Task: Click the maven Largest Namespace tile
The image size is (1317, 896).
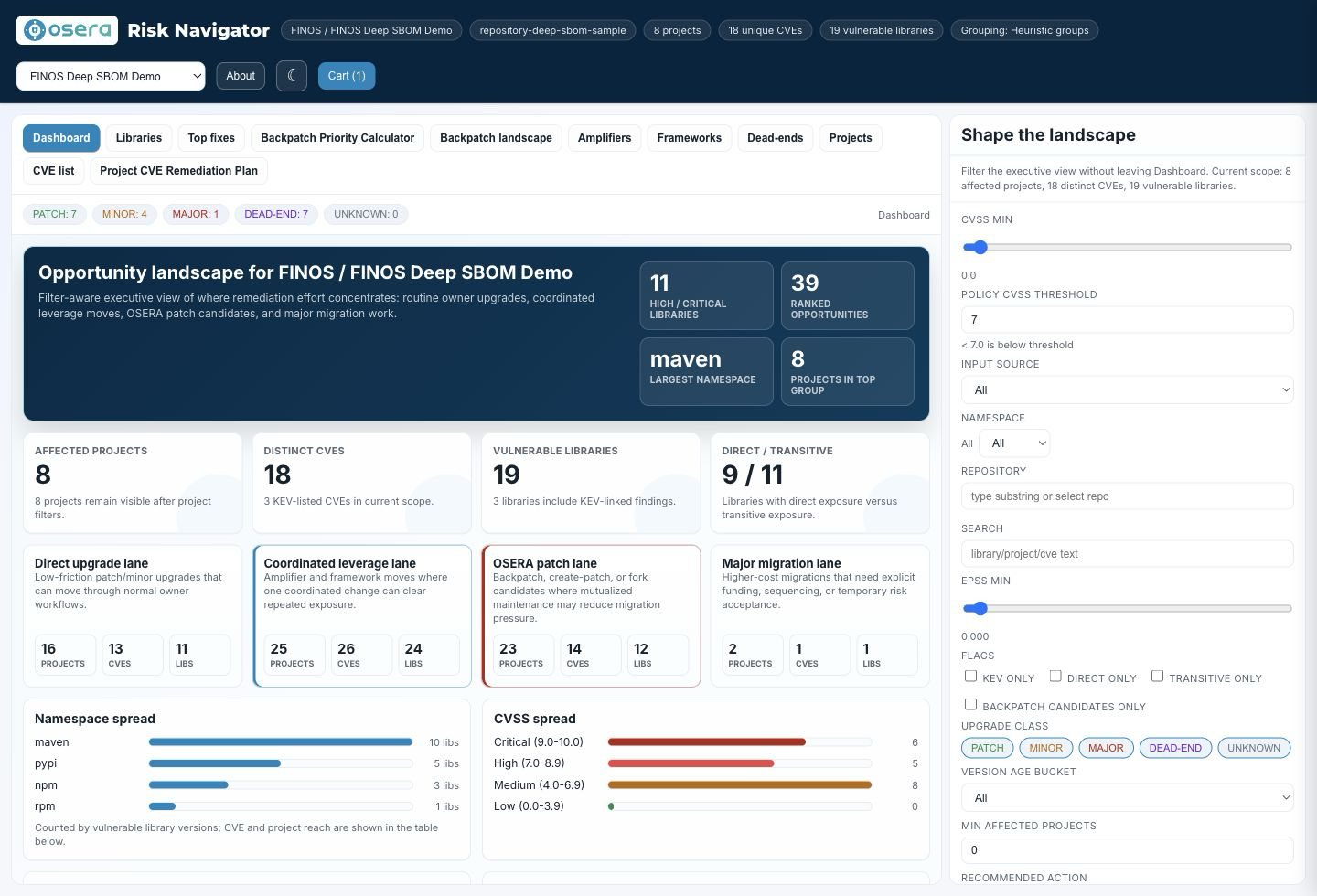Action: (706, 371)
